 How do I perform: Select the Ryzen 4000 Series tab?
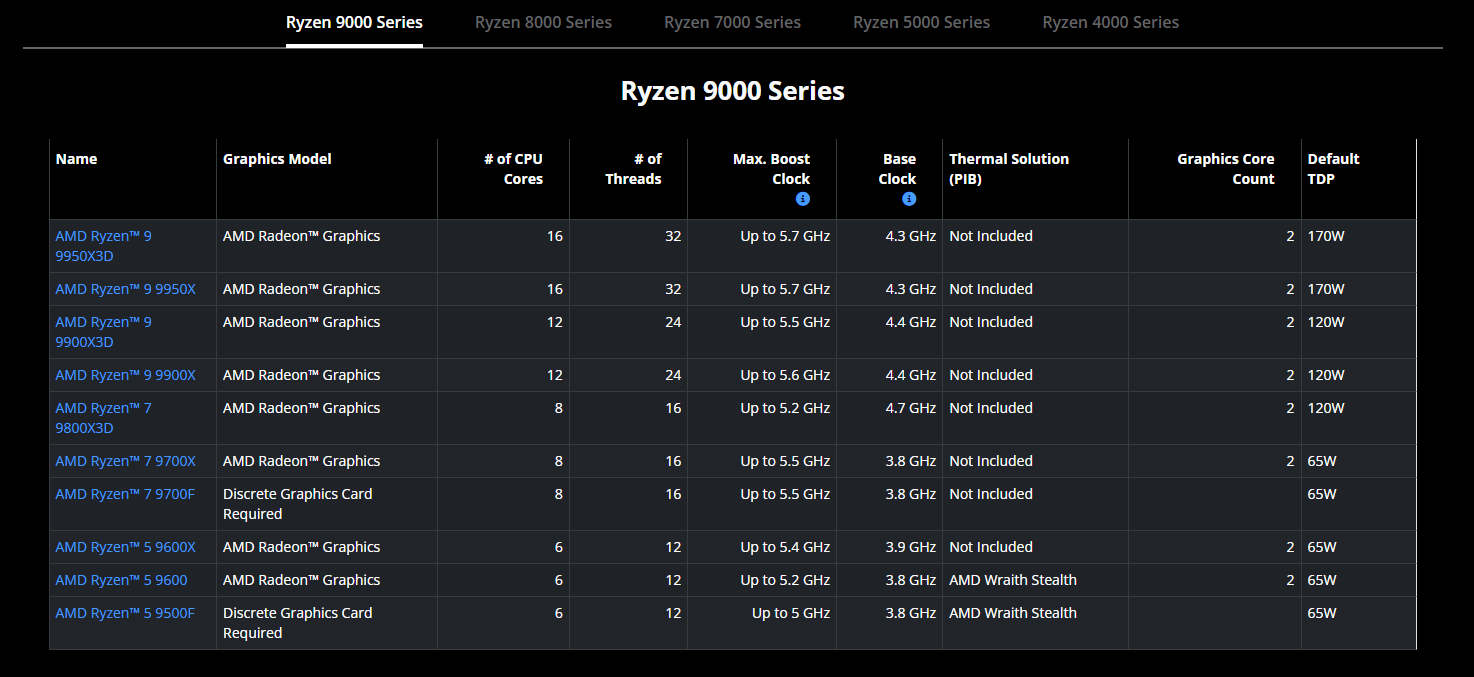tap(1110, 22)
